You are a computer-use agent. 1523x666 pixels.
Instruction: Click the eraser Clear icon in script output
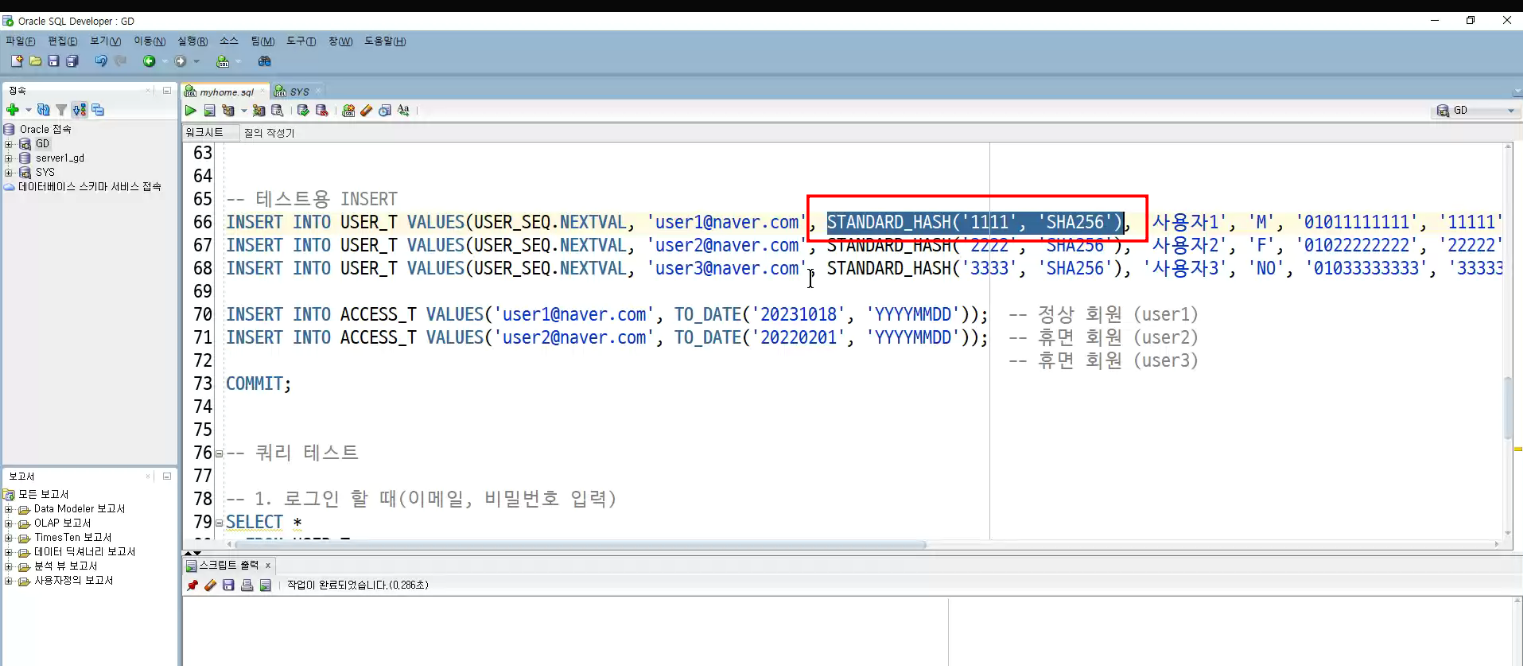coord(210,585)
